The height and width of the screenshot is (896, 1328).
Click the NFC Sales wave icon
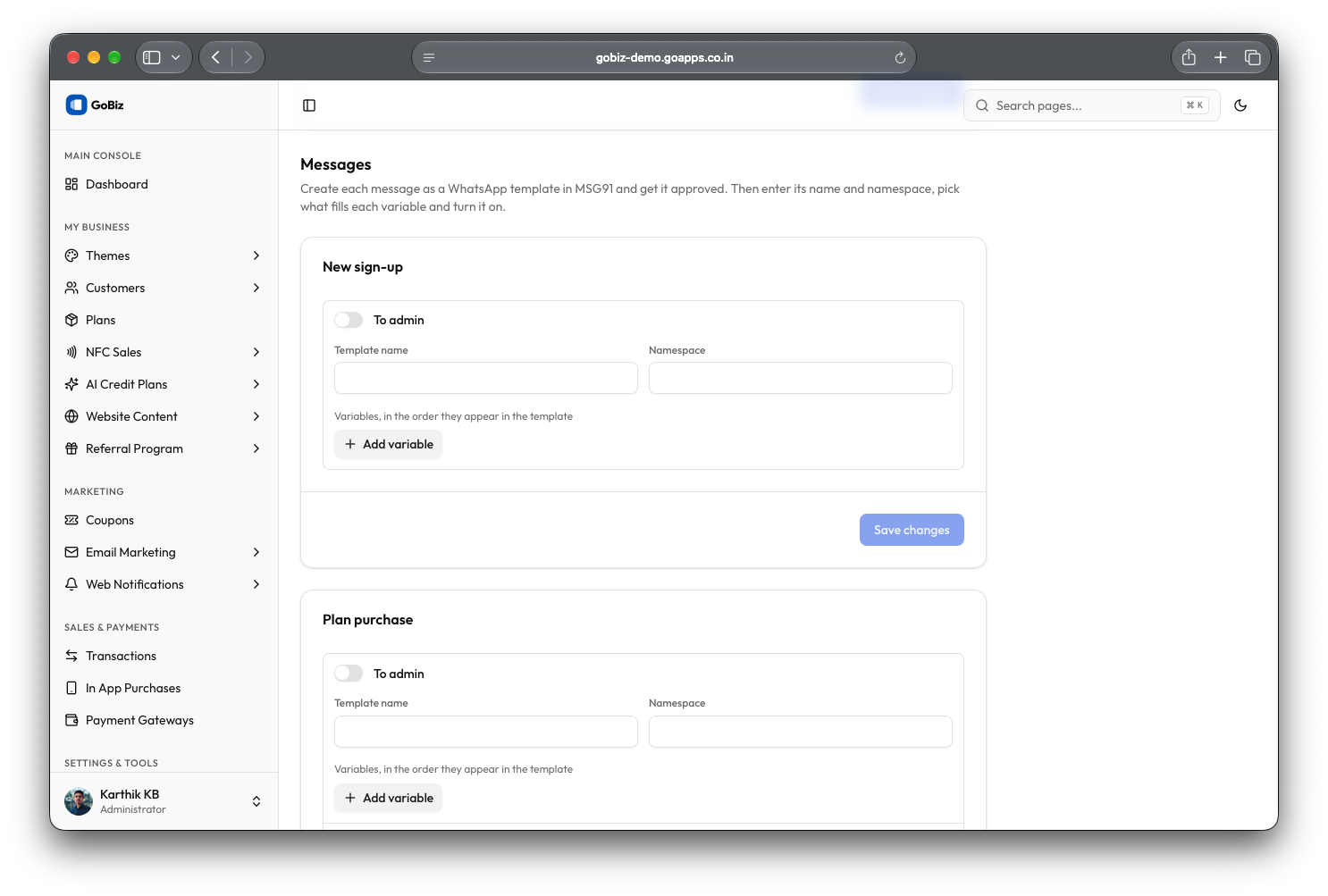coord(71,352)
